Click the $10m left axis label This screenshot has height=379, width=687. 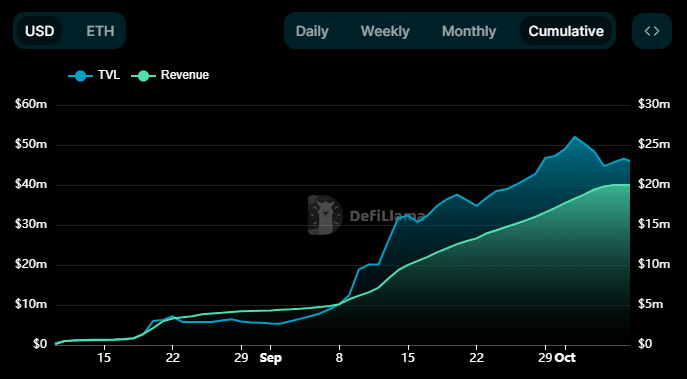pyautogui.click(x=31, y=305)
